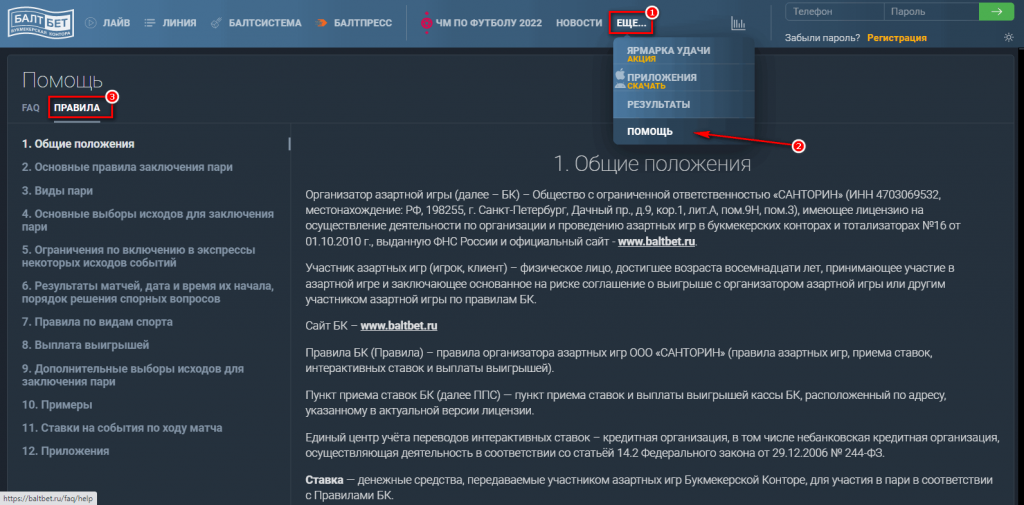Click the Телефон input field
1024x505 pixels.
pyautogui.click(x=834, y=11)
